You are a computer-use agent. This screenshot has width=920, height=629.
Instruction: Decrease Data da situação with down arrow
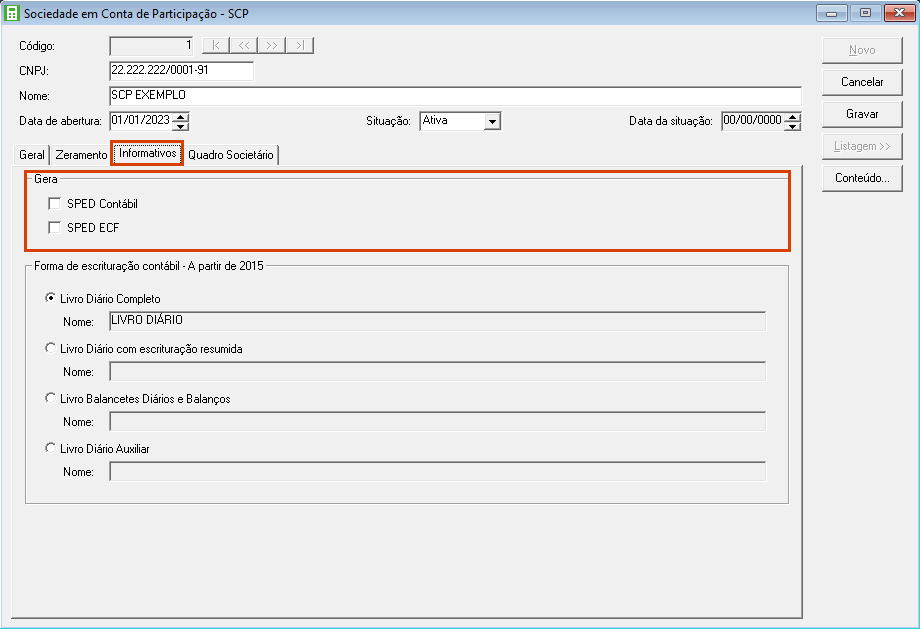(792, 126)
